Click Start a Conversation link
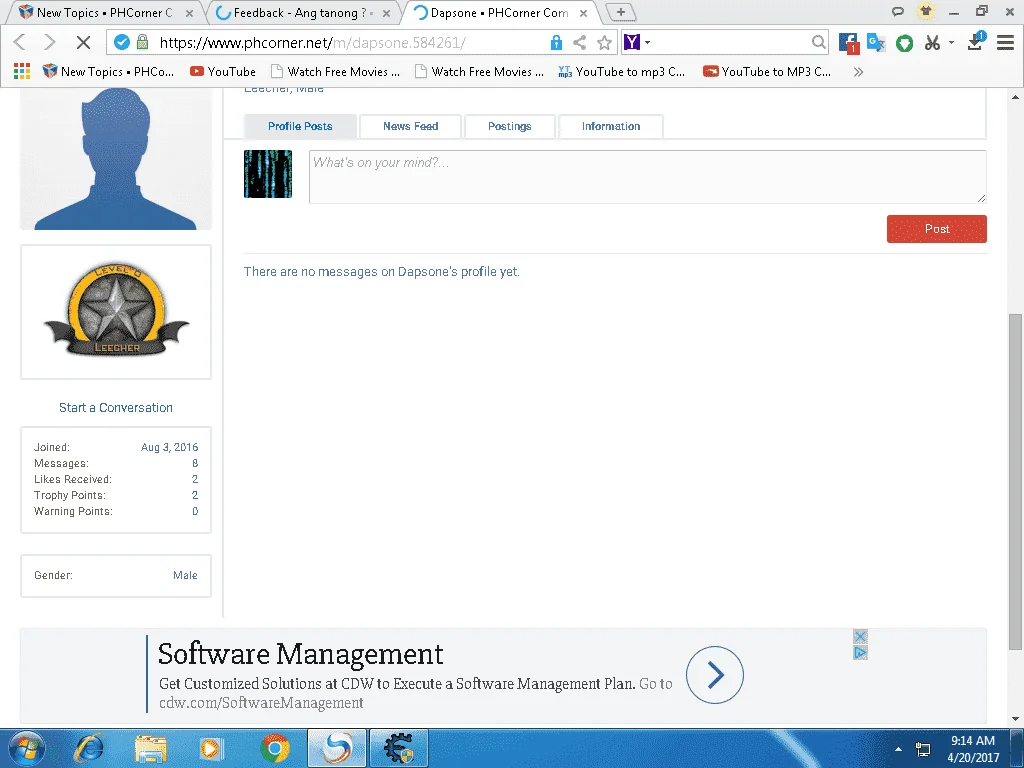The width and height of the screenshot is (1024, 768). (x=116, y=408)
